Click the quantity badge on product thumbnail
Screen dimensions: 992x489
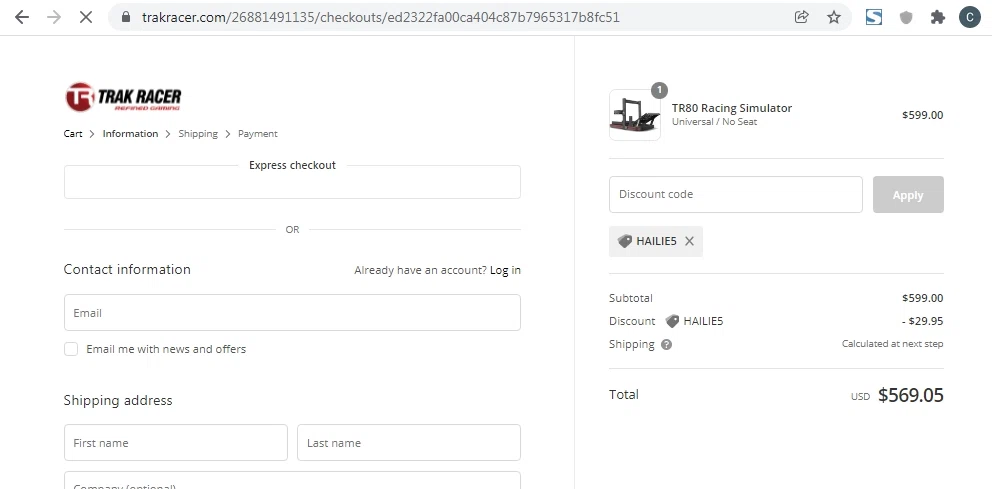[659, 90]
